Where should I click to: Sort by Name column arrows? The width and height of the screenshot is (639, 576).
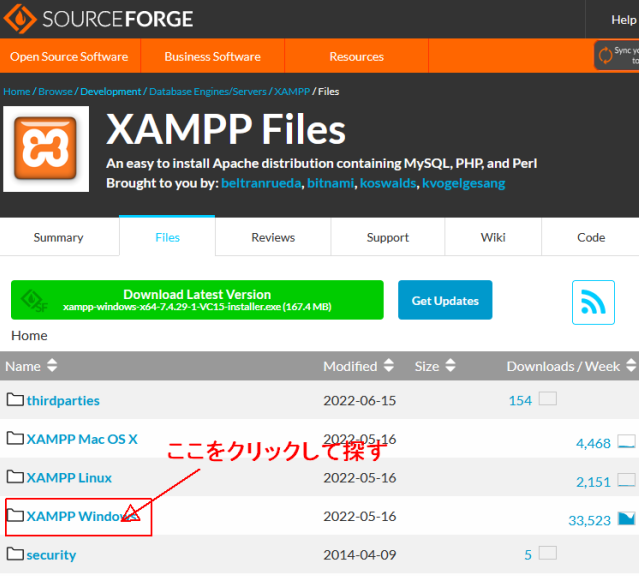[x=52, y=365]
